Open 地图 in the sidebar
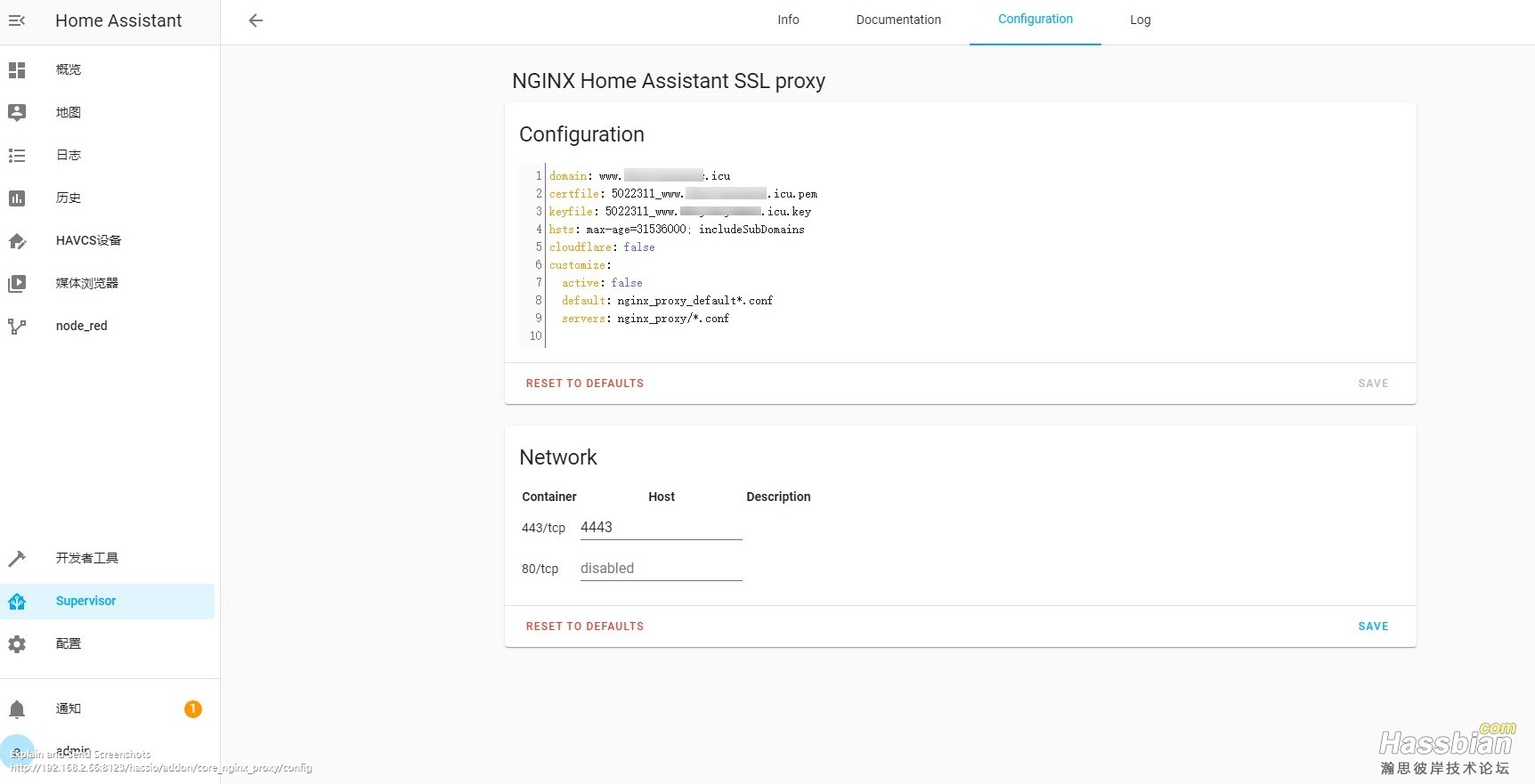This screenshot has height=784, width=1535. (69, 112)
